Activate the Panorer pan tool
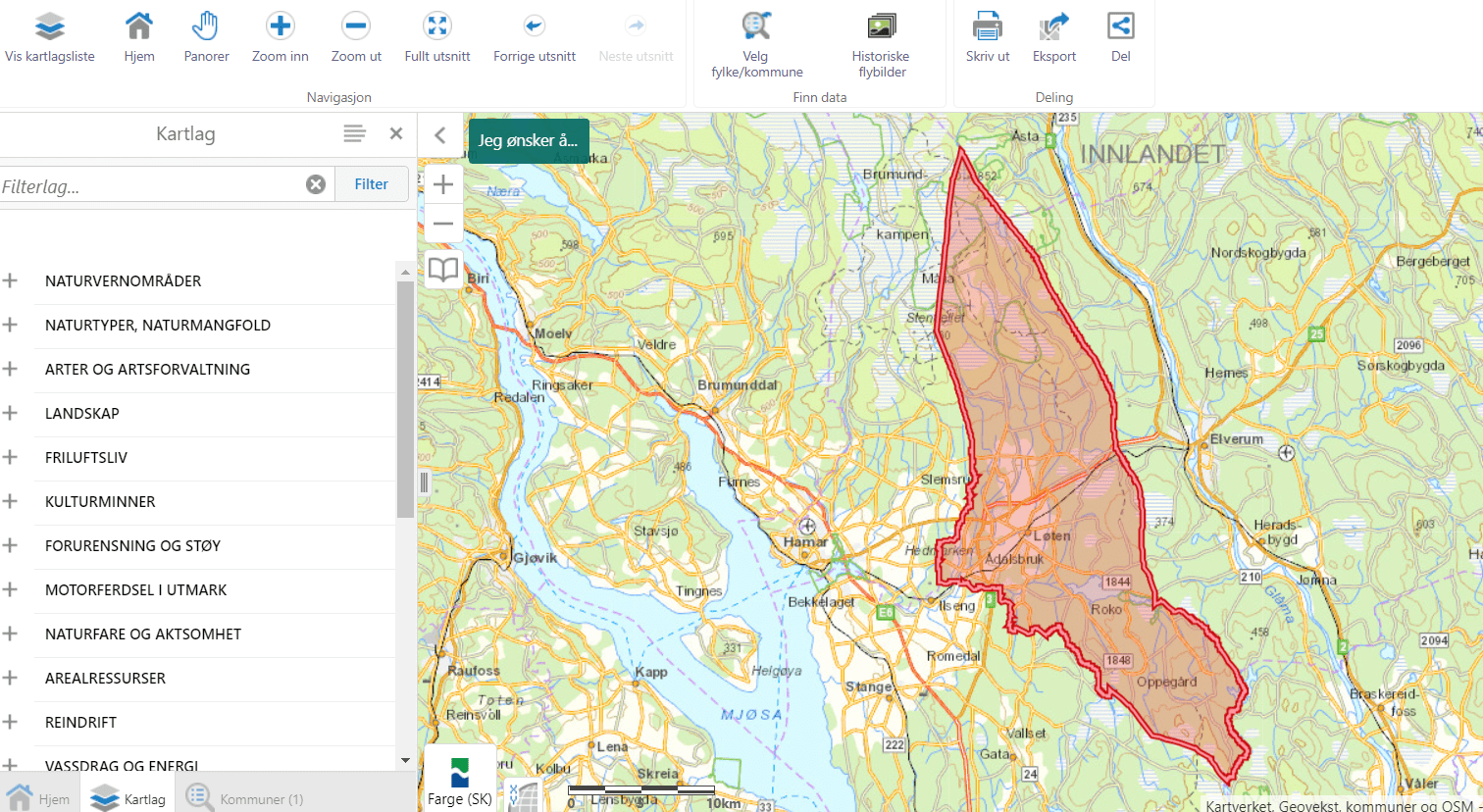This screenshot has height=812, width=1483. [x=206, y=38]
